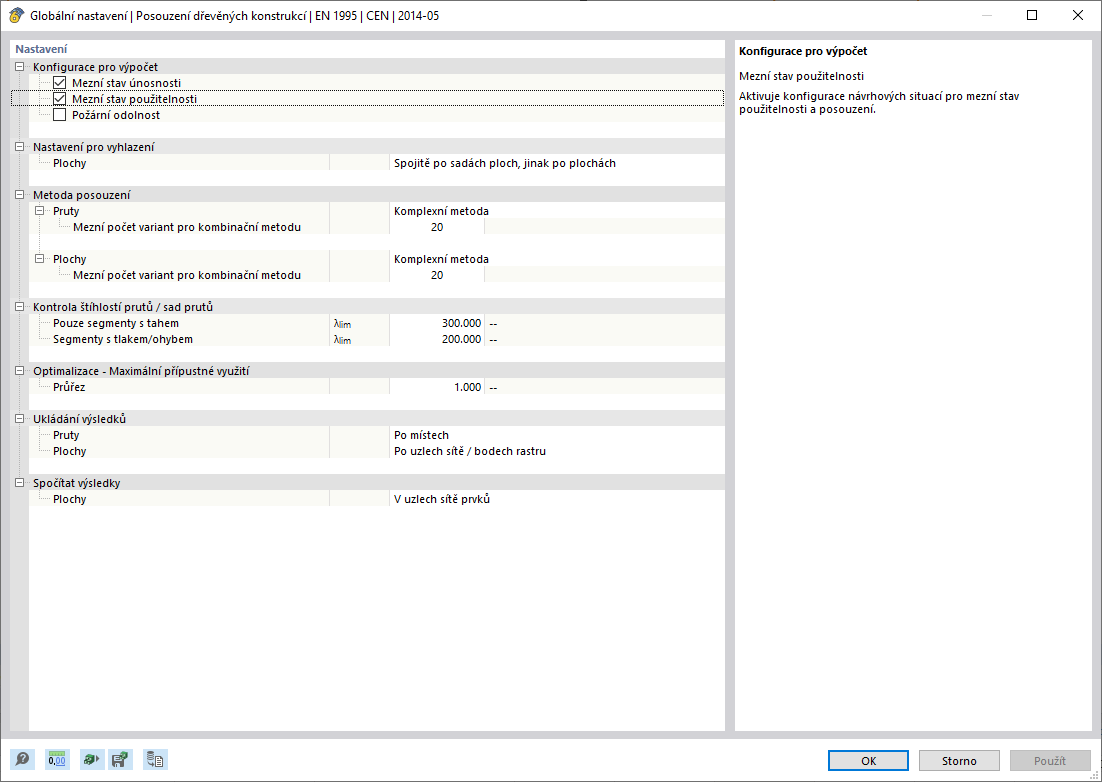Click the λlim symbol for tension segments

pyautogui.click(x=342, y=324)
